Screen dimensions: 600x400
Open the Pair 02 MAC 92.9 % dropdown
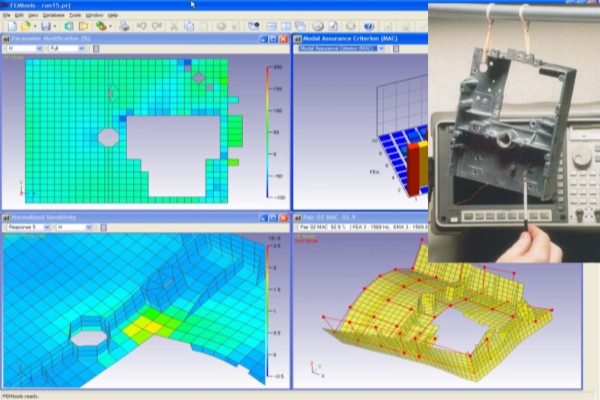[363, 227]
